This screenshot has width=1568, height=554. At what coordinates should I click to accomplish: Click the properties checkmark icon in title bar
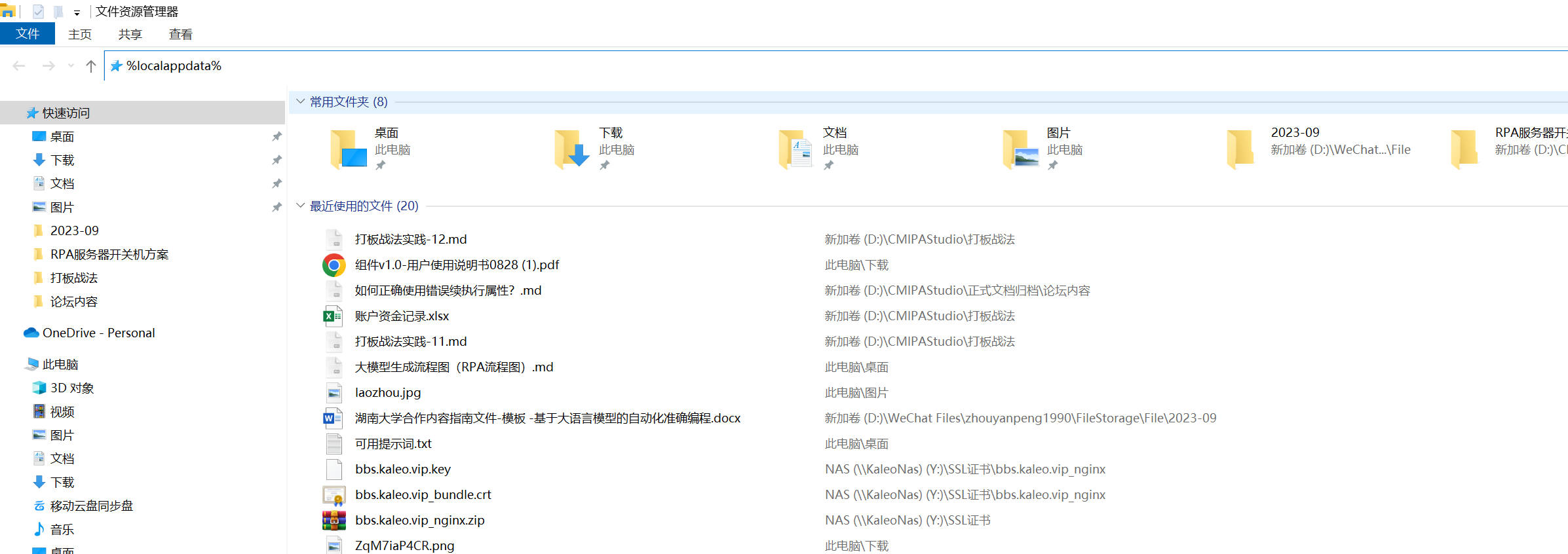click(38, 12)
